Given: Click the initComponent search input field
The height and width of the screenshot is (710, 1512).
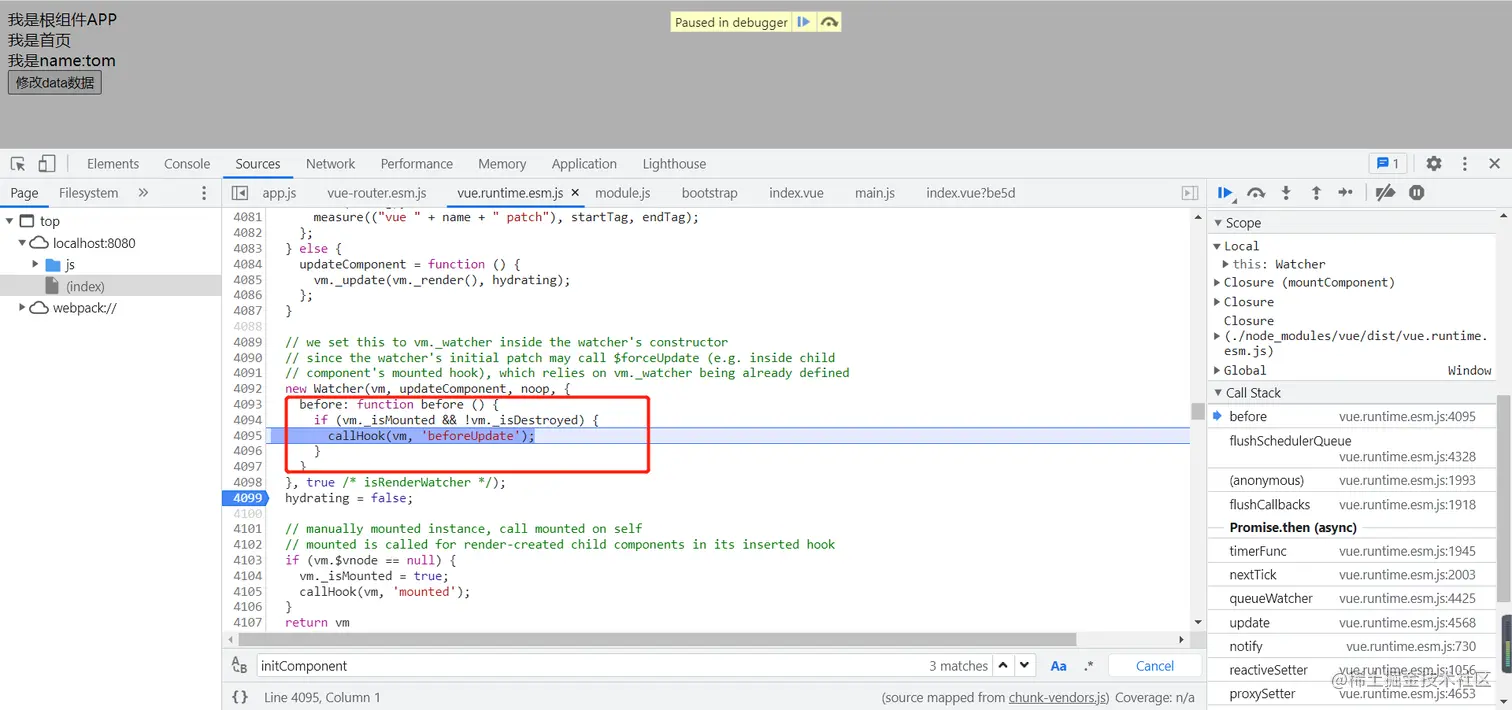Looking at the screenshot, I should click(590, 666).
